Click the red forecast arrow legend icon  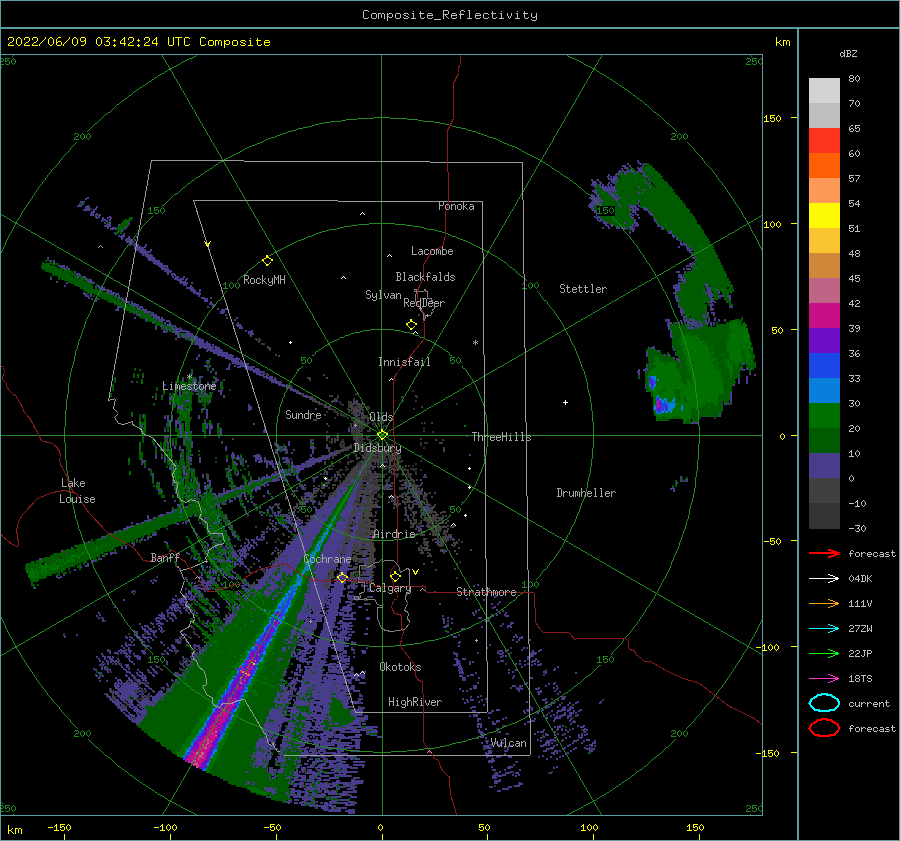tap(824, 553)
